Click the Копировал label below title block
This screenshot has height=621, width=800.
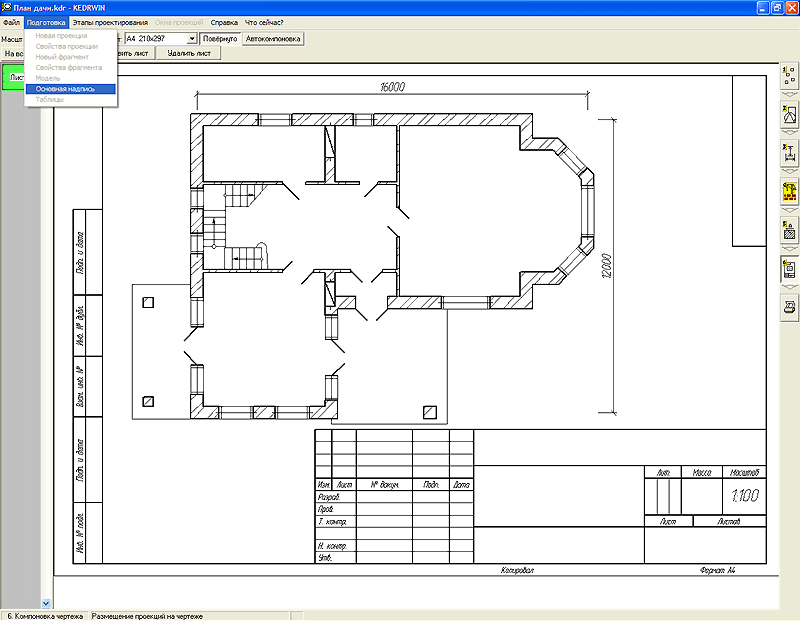point(517,570)
